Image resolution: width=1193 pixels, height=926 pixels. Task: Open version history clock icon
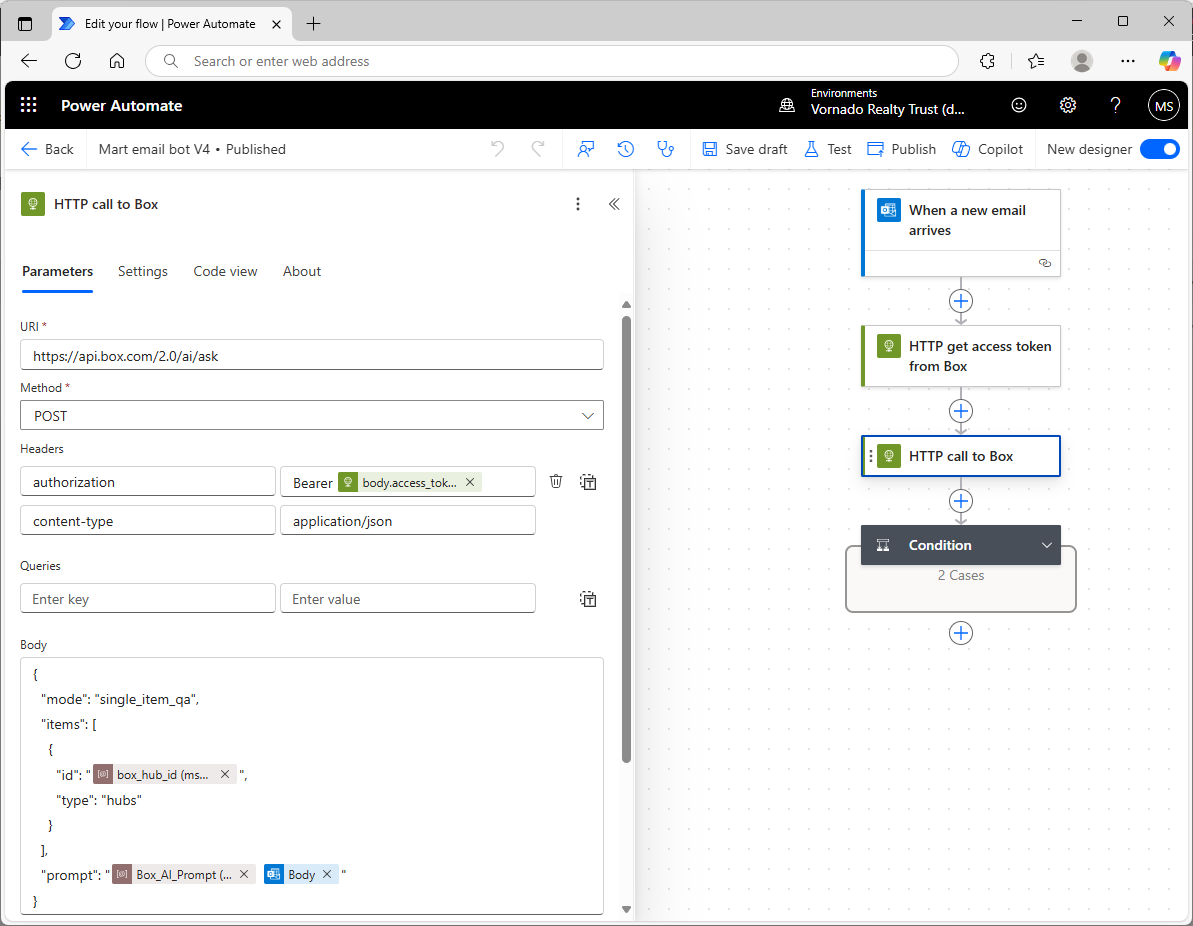click(x=626, y=149)
